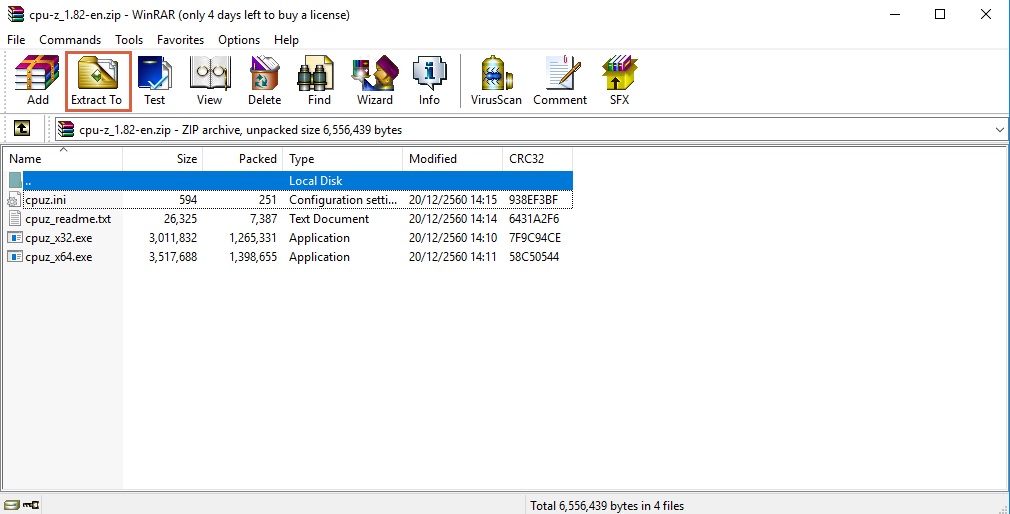Select the cpuz_x64.exe file name
Viewport: 1010px width, 514px height.
59,257
